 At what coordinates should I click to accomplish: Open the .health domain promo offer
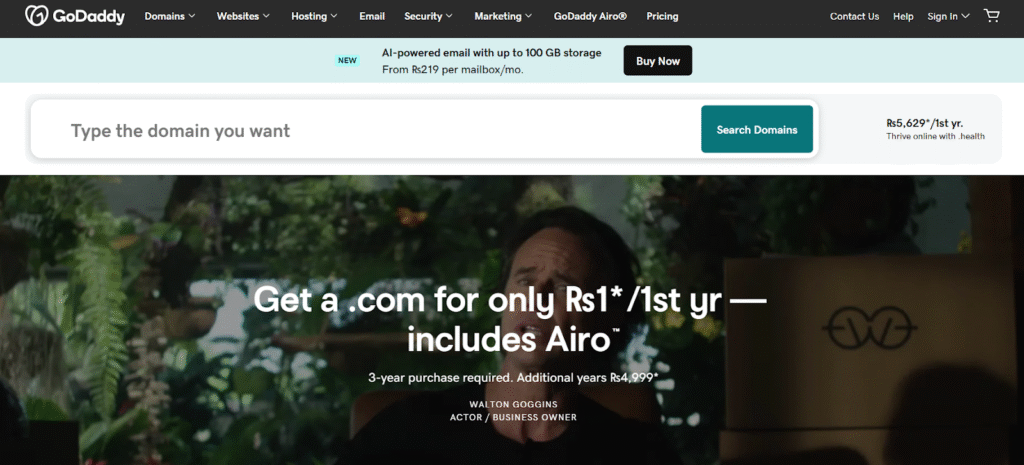pos(935,129)
